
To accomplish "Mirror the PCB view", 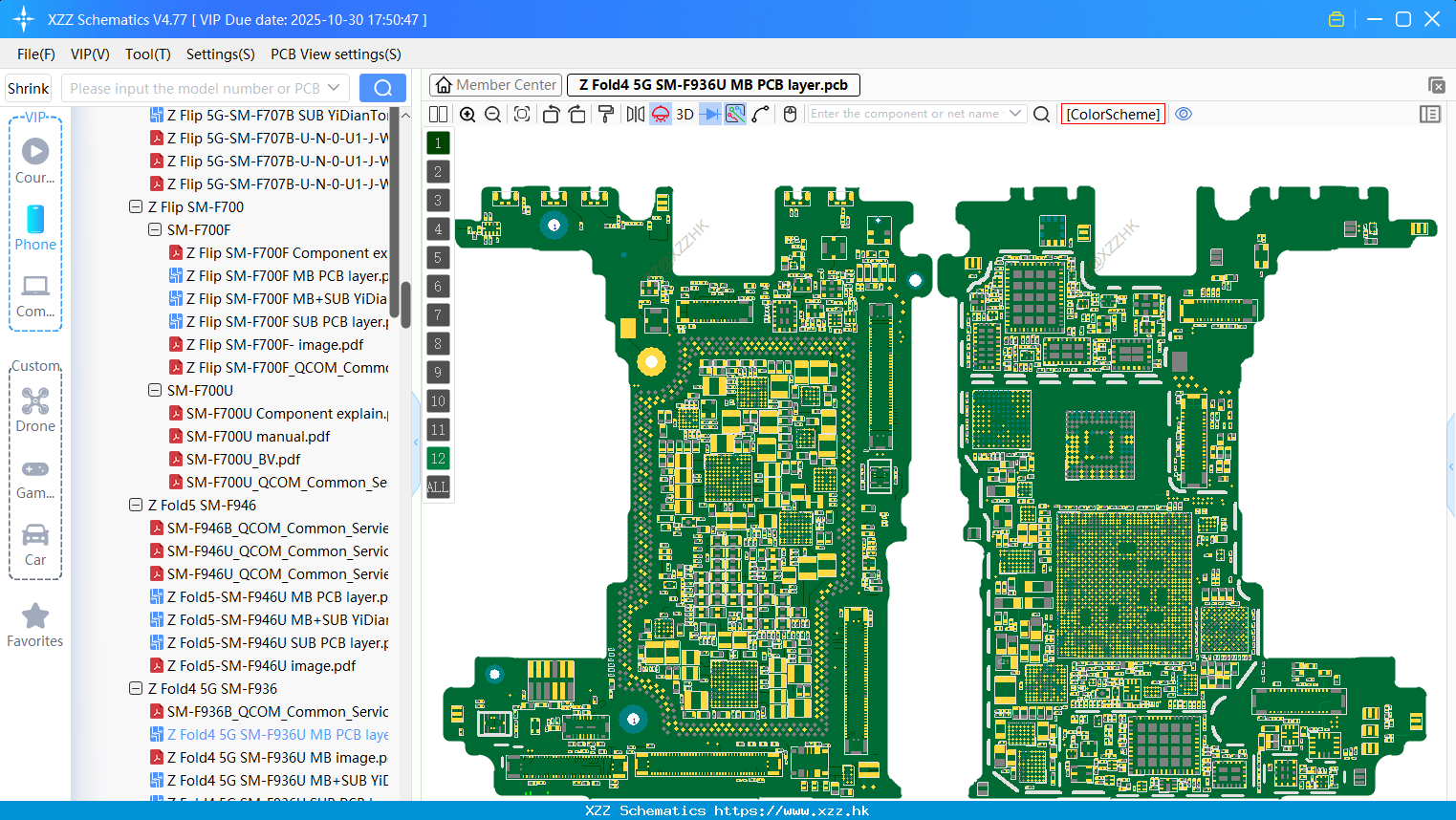I will [636, 114].
